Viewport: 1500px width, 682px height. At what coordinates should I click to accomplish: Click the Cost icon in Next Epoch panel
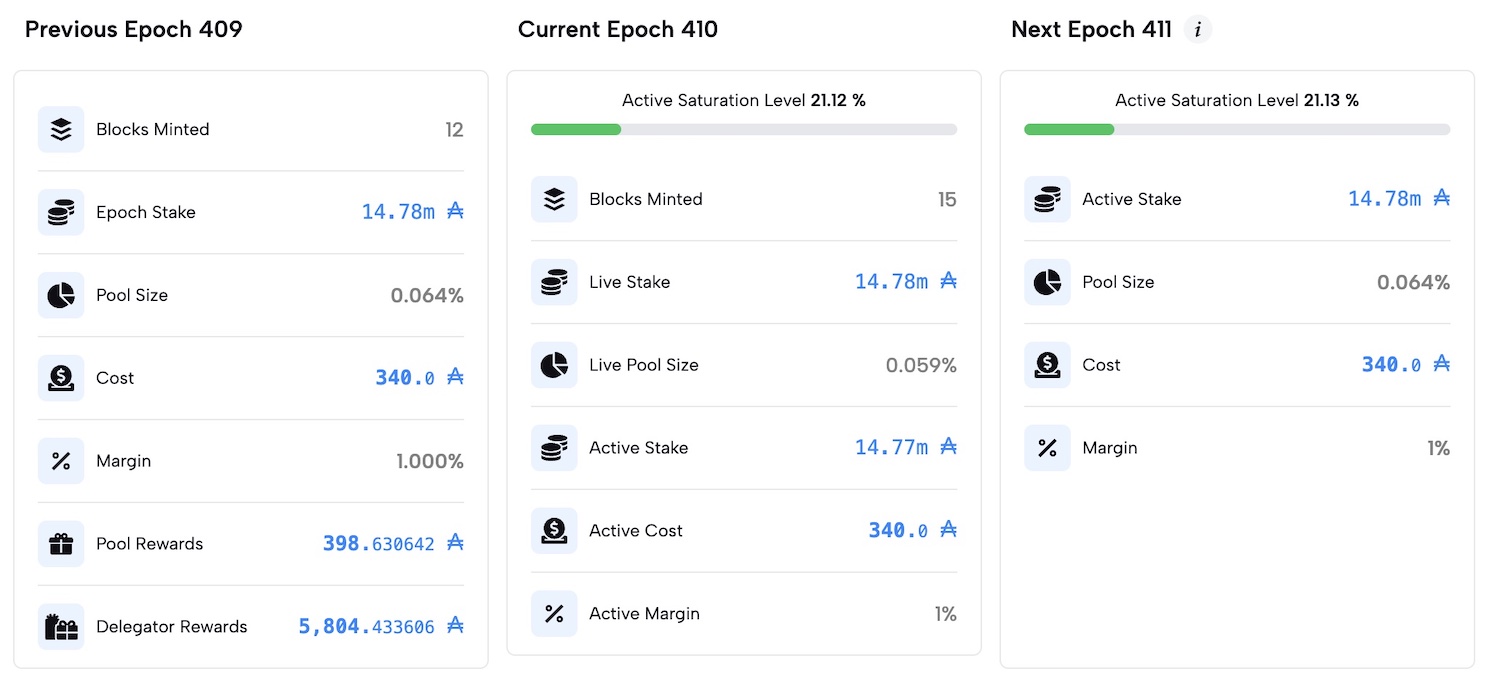click(1047, 365)
